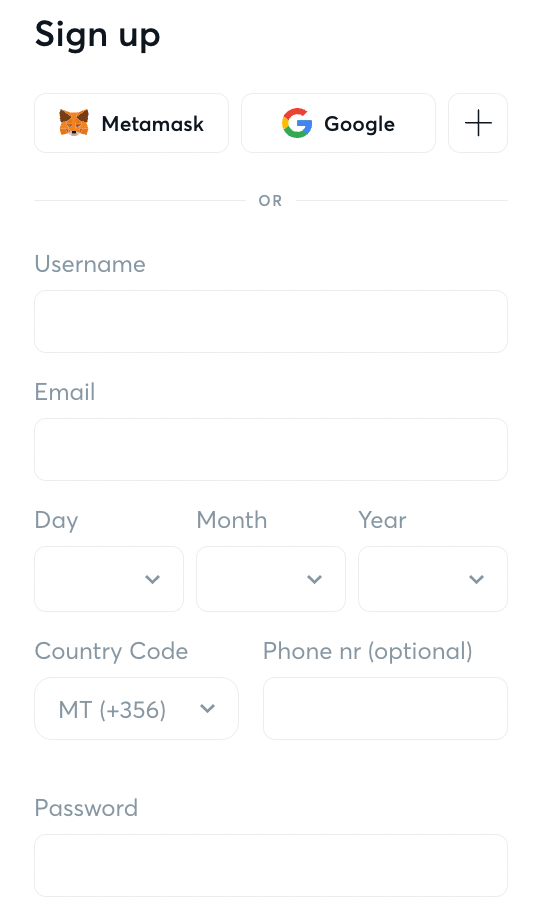Sign up using the Metamask button
Viewport: 544px width, 900px height.
tap(131, 123)
